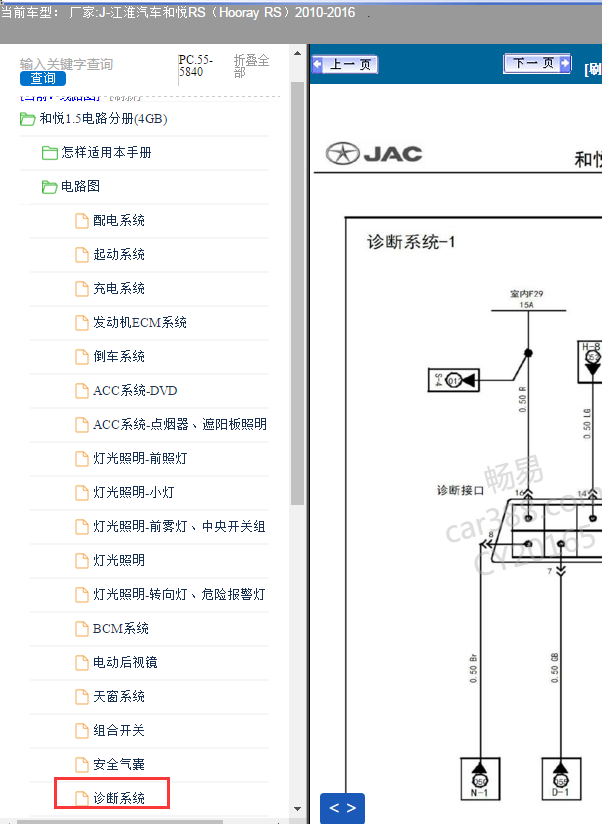The height and width of the screenshot is (824, 602).
Task: Click the folder icon beside 怎样适用本手册
Action: pyautogui.click(x=49, y=153)
